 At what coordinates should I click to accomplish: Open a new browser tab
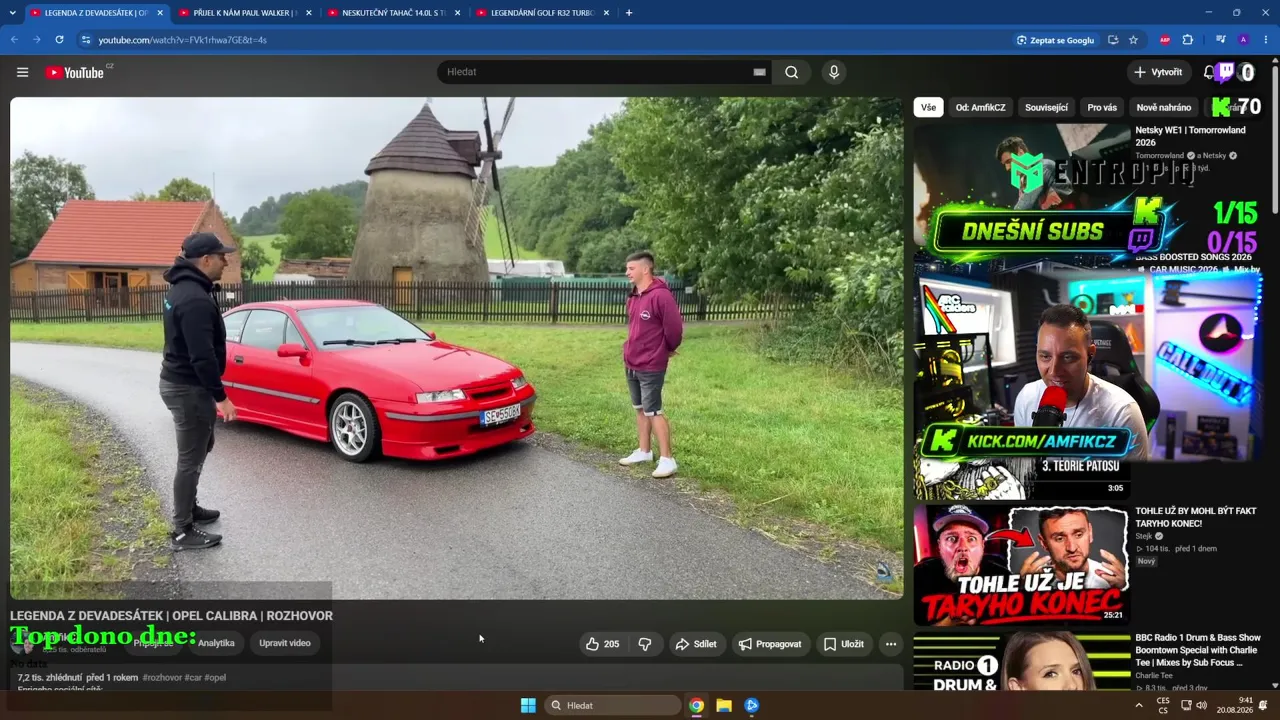pyautogui.click(x=629, y=13)
